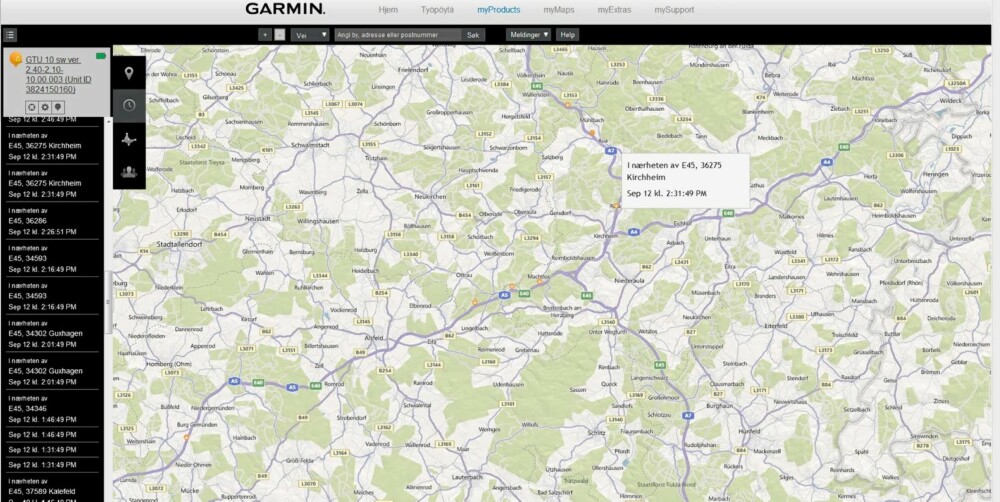Click the Kirchheim location popup on map
Image resolution: width=1000 pixels, height=502 pixels.
(x=686, y=180)
